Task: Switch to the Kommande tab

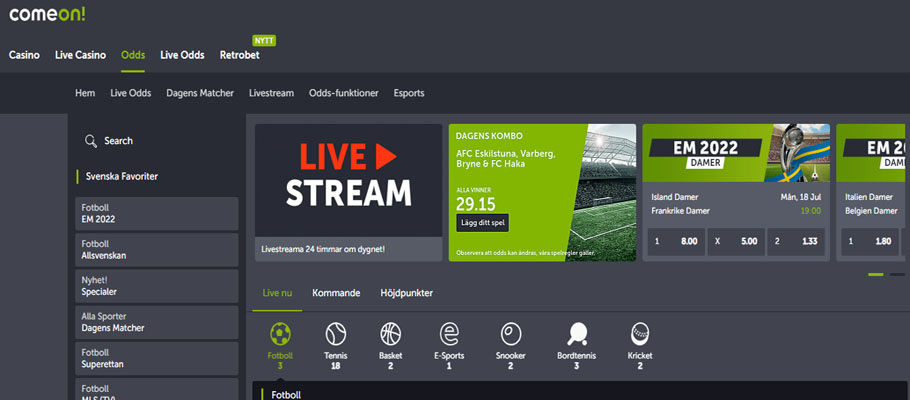Action: click(336, 293)
